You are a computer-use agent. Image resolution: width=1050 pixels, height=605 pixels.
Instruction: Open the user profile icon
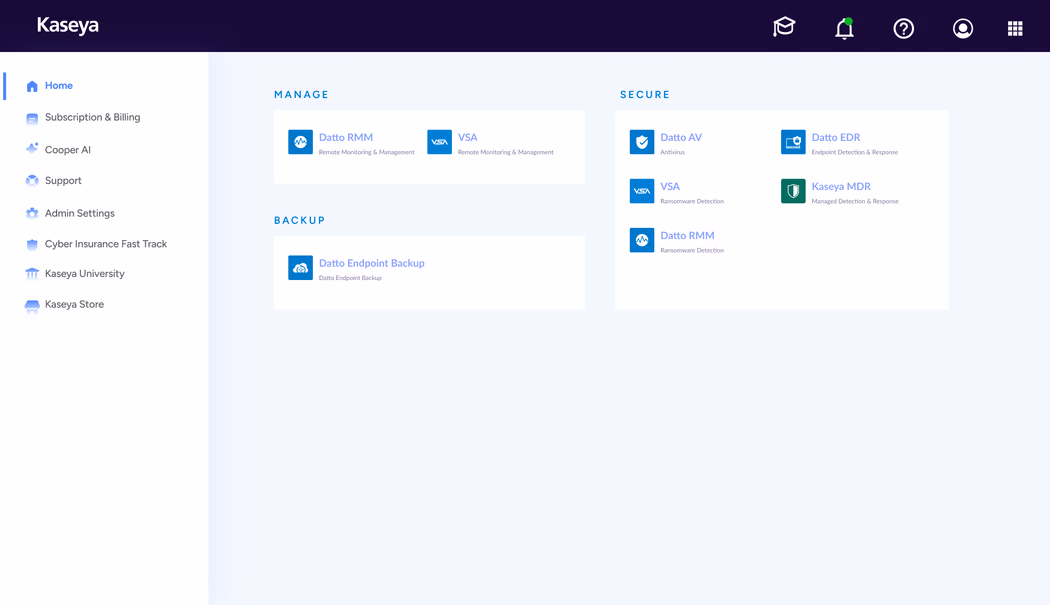click(963, 28)
